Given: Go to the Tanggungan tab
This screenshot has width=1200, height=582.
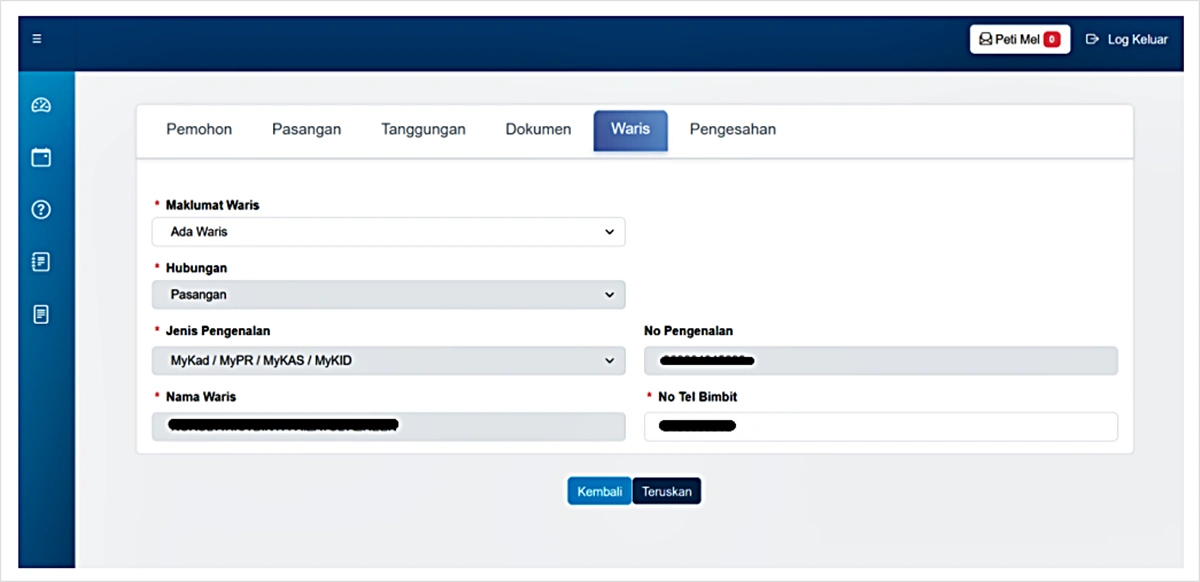Looking at the screenshot, I should pos(423,130).
